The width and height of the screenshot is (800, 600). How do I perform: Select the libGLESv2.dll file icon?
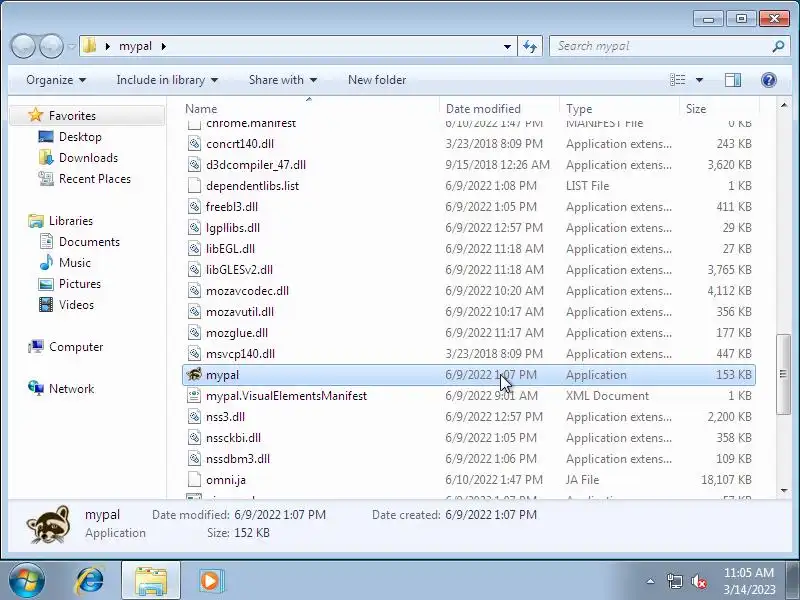tap(194, 270)
